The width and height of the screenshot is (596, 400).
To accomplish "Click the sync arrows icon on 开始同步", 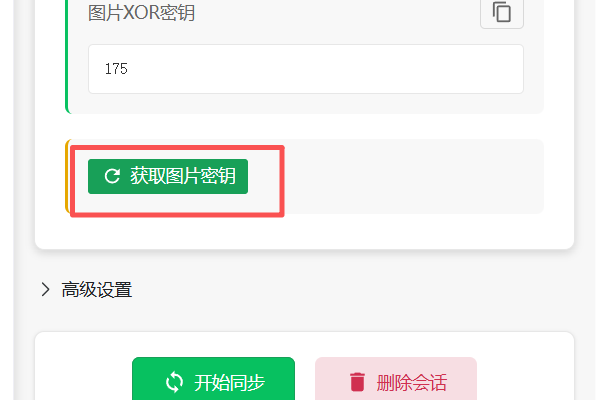I will click(174, 382).
